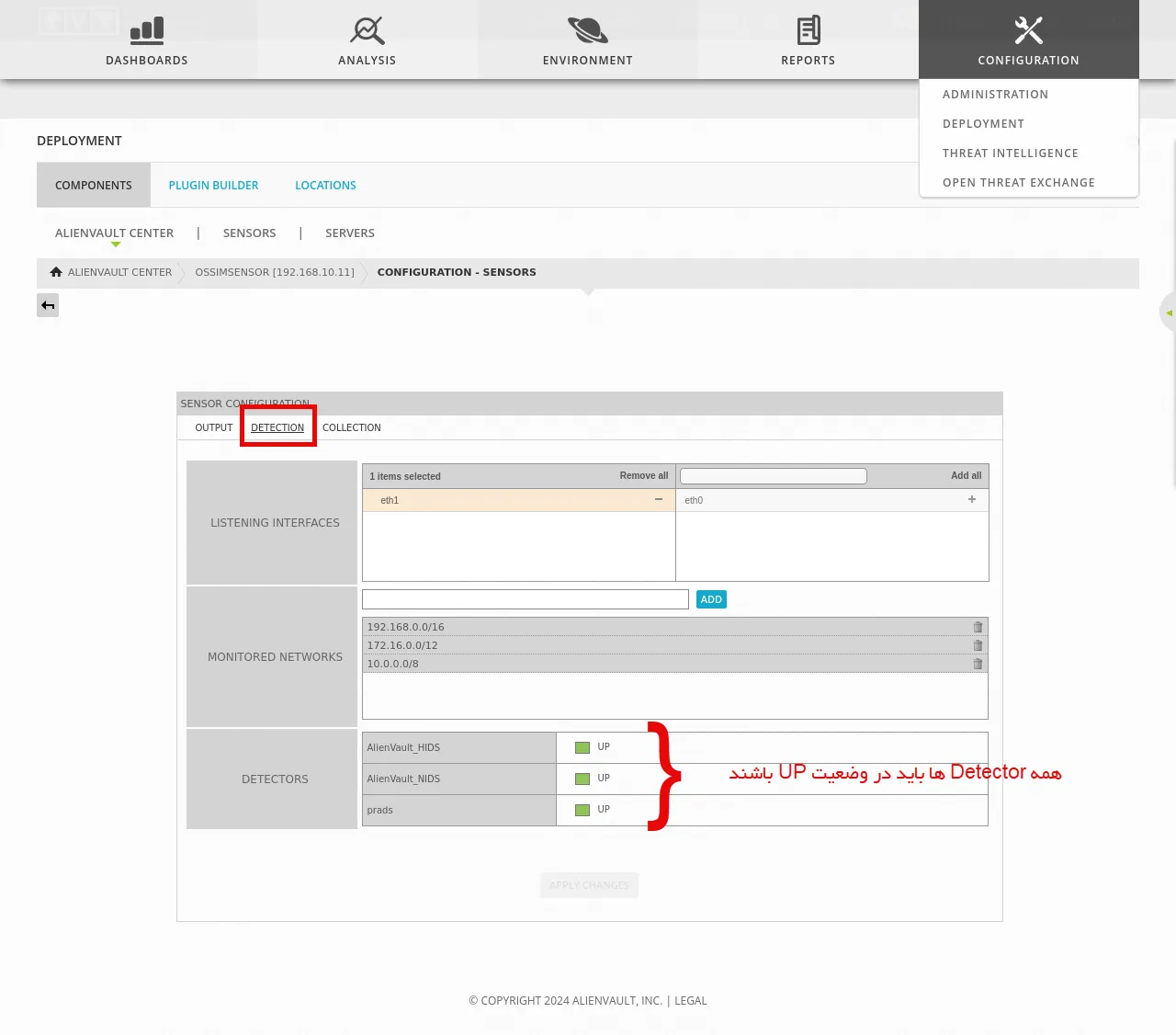Expand the right-side collapsed panel arrow
The height and width of the screenshot is (1035, 1176).
point(1169,313)
